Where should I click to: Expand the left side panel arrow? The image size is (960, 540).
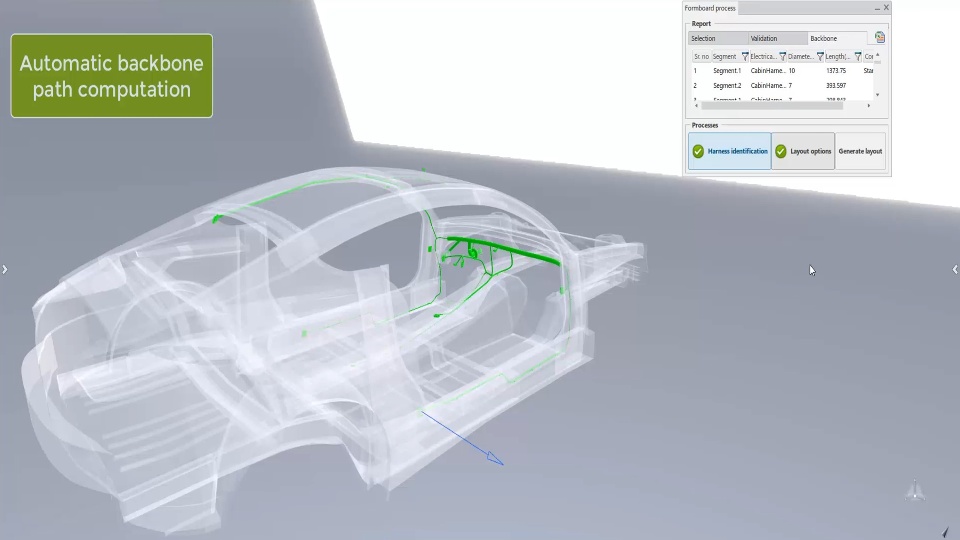point(4,269)
